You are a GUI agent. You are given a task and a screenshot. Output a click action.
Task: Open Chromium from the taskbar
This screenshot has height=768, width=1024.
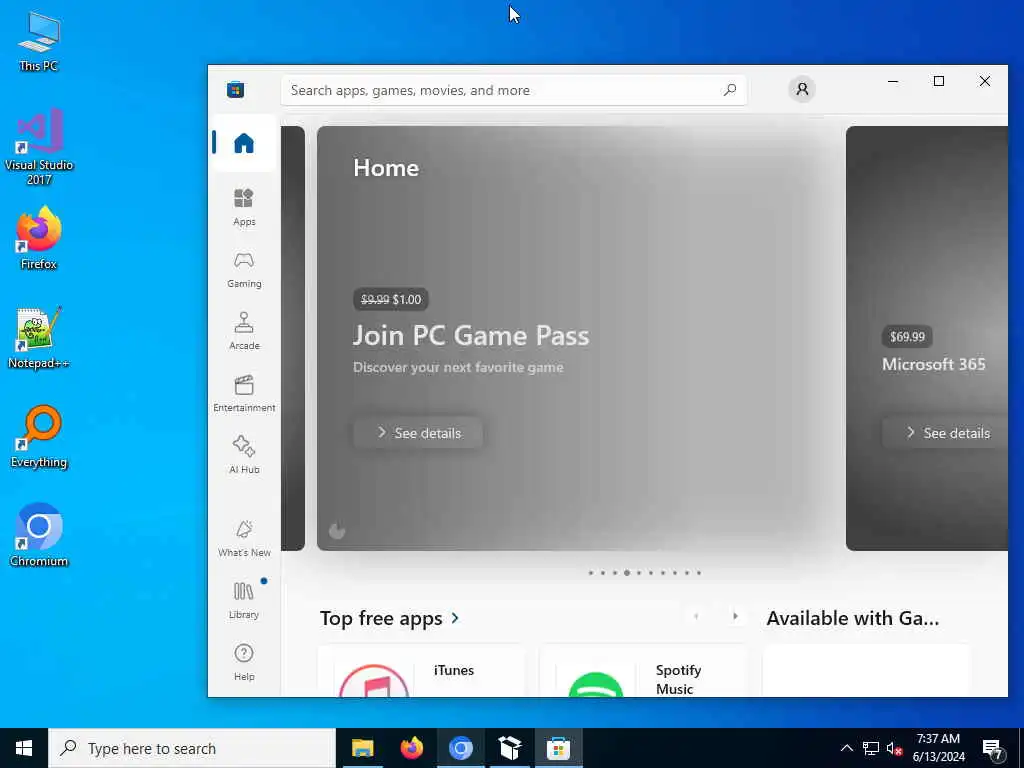tap(460, 748)
